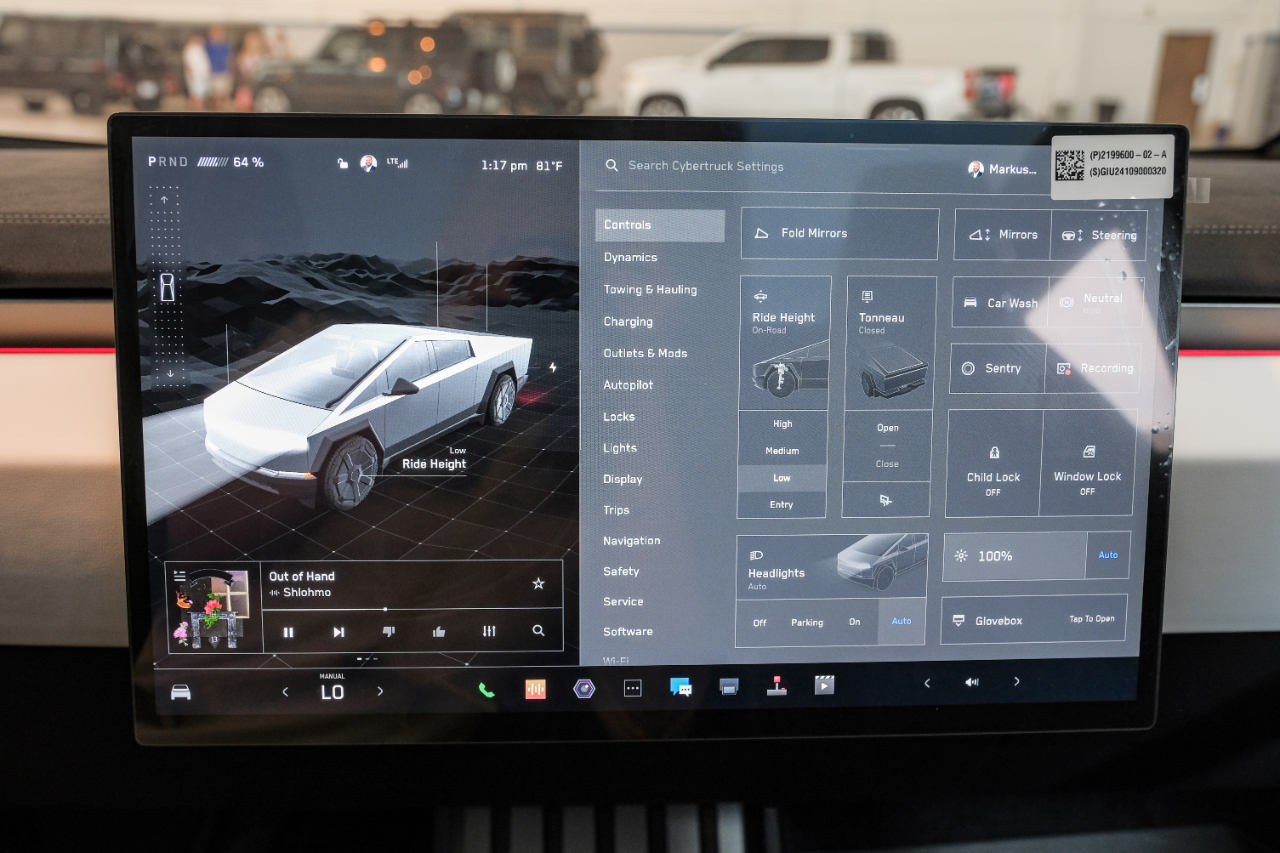Thumbs up the song Out of Hand
The image size is (1280, 853).
tap(438, 632)
